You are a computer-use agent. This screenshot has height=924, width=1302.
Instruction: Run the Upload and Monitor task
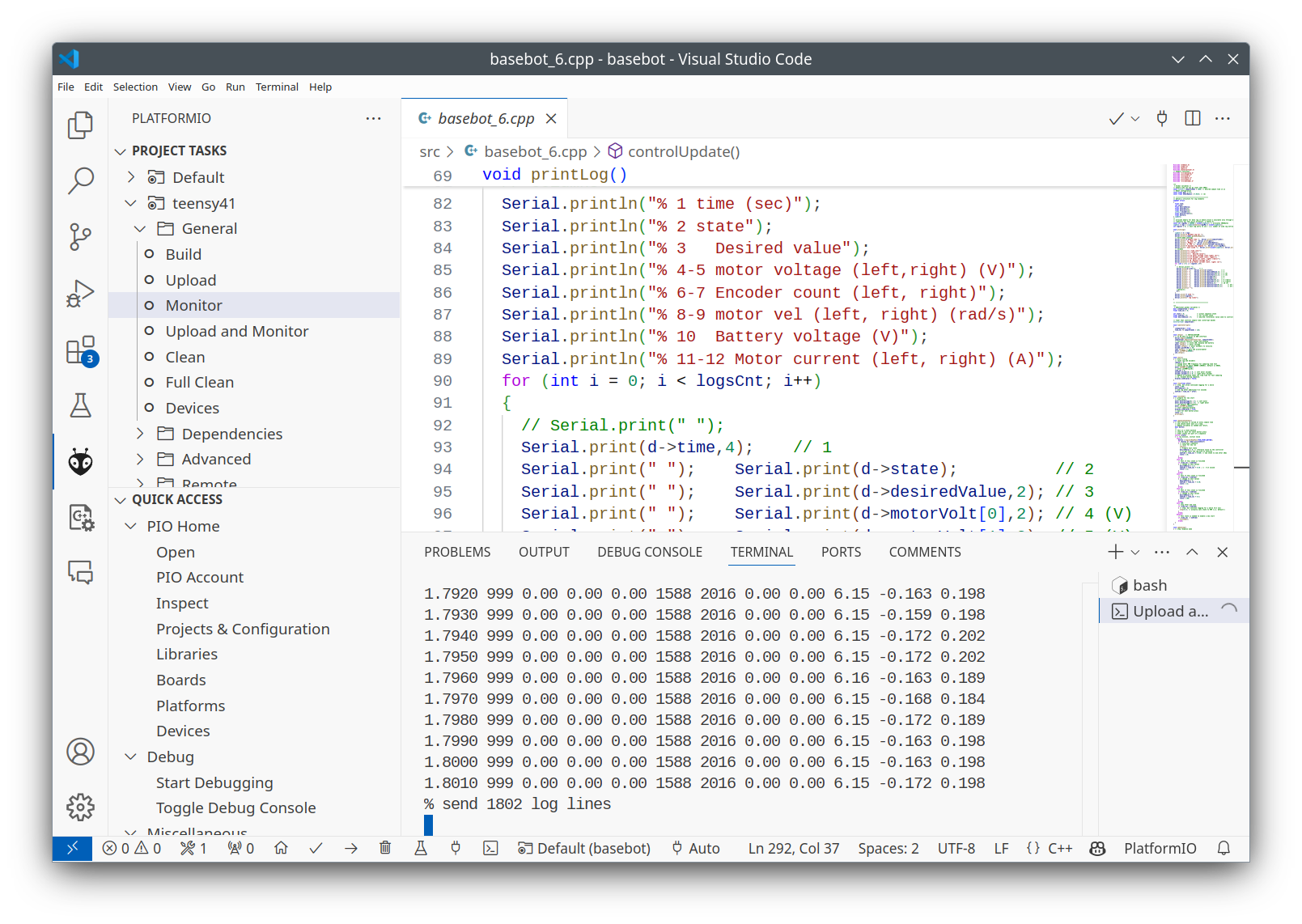[x=236, y=331]
